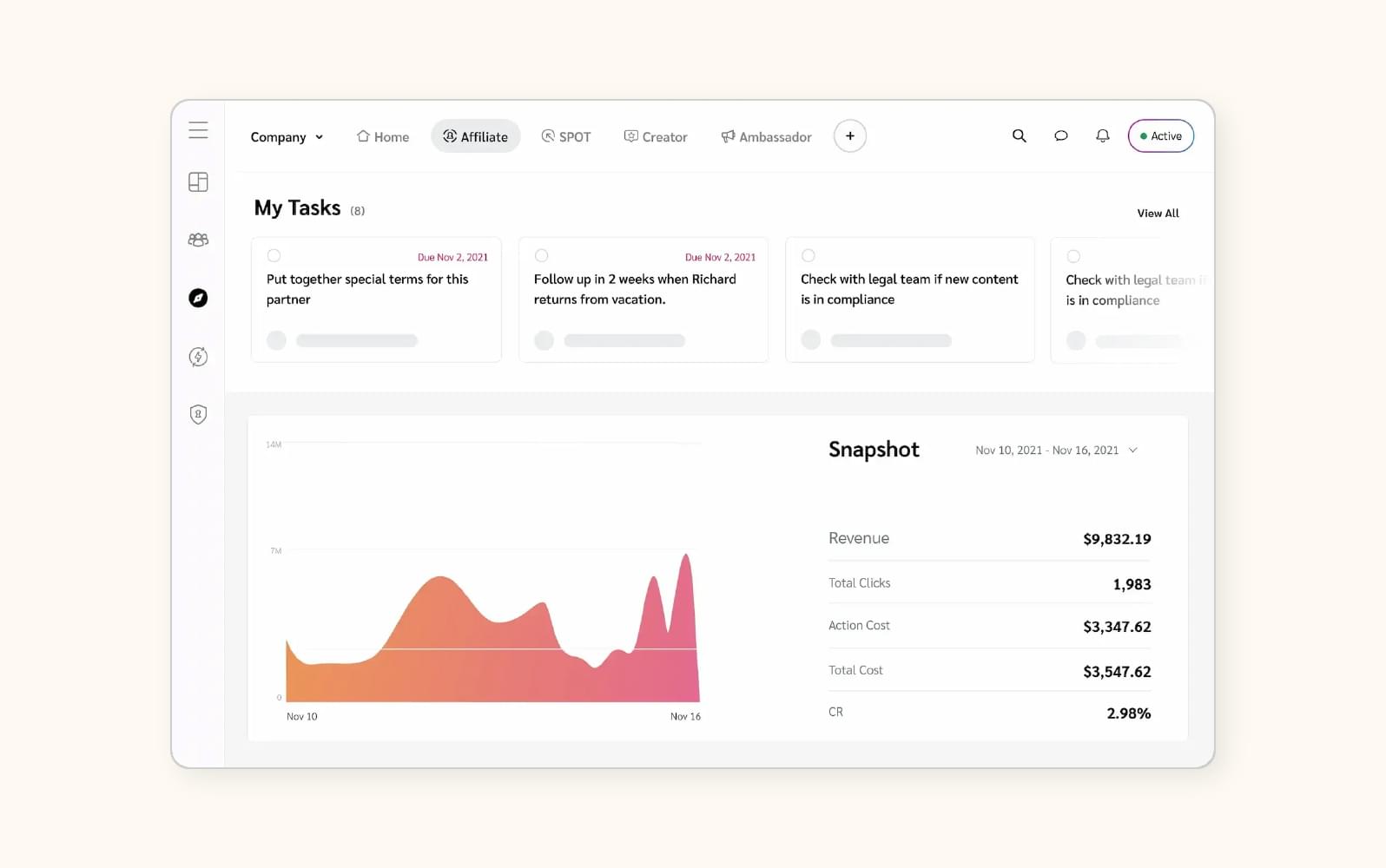Open the hamburger menu in the sidebar
Screen dimensions: 1386x868
198,130
